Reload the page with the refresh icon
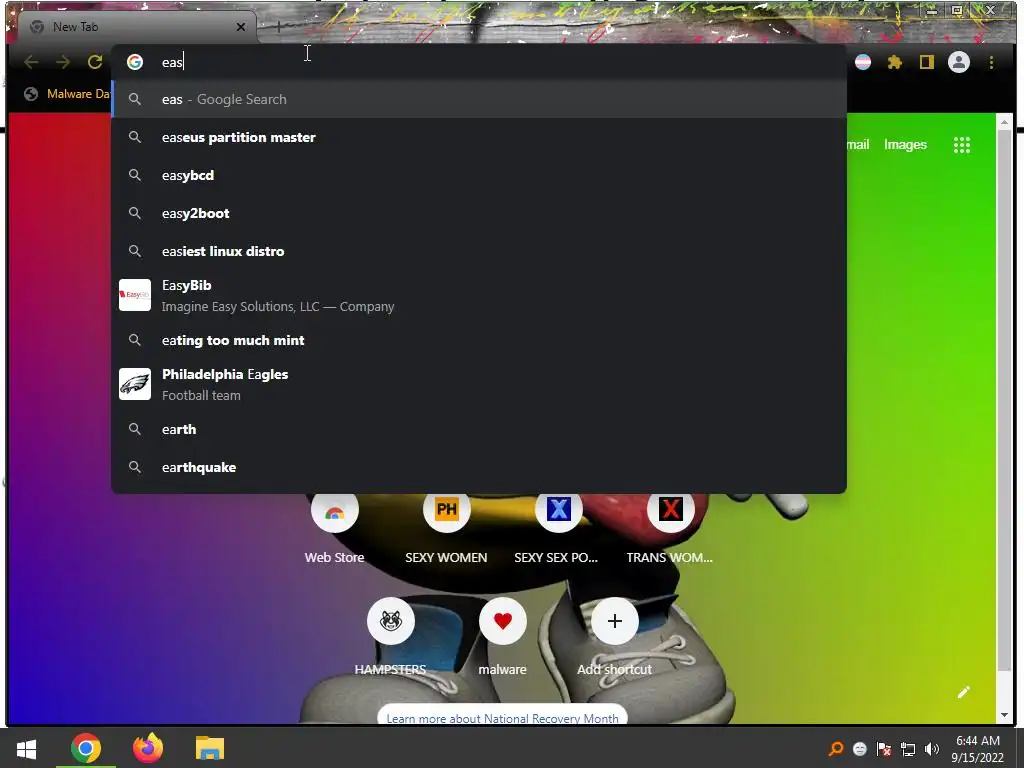Viewport: 1024px width, 768px height. pos(95,62)
